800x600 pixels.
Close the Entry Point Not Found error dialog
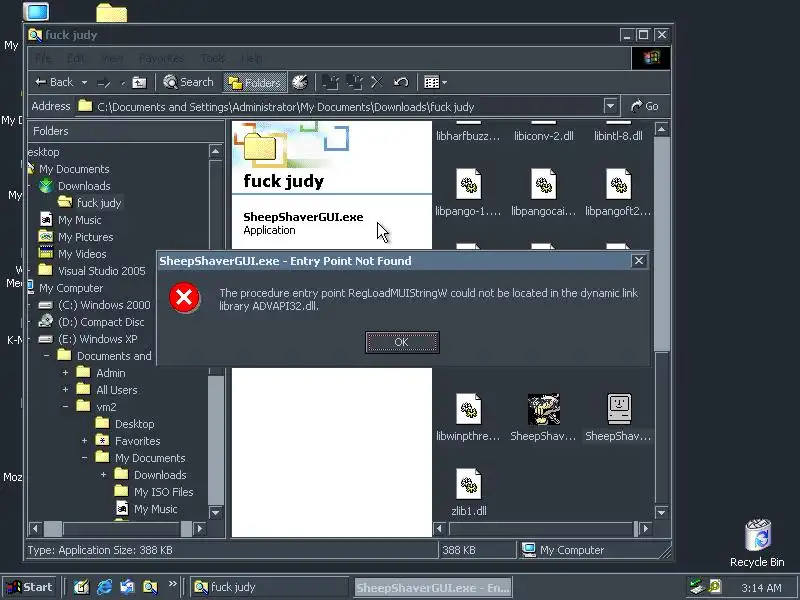tap(638, 261)
